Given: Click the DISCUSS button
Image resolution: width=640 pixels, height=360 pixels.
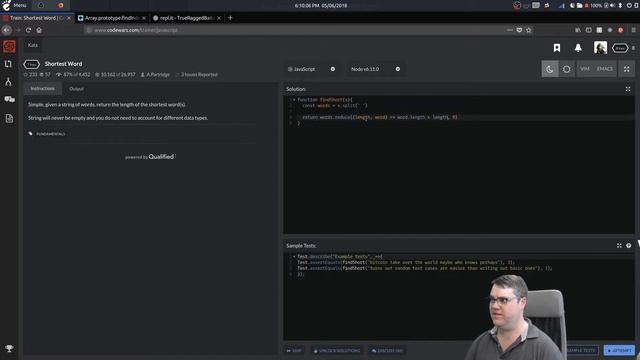Looking at the screenshot, I should click(387, 351).
